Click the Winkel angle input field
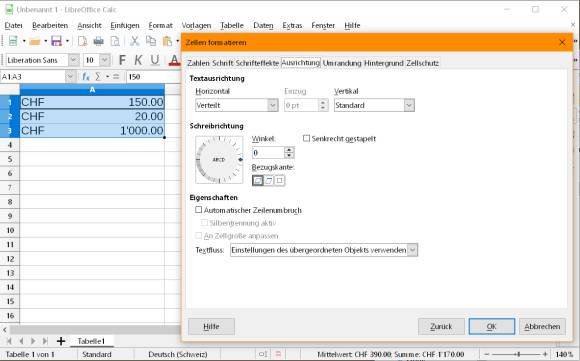 coord(268,152)
